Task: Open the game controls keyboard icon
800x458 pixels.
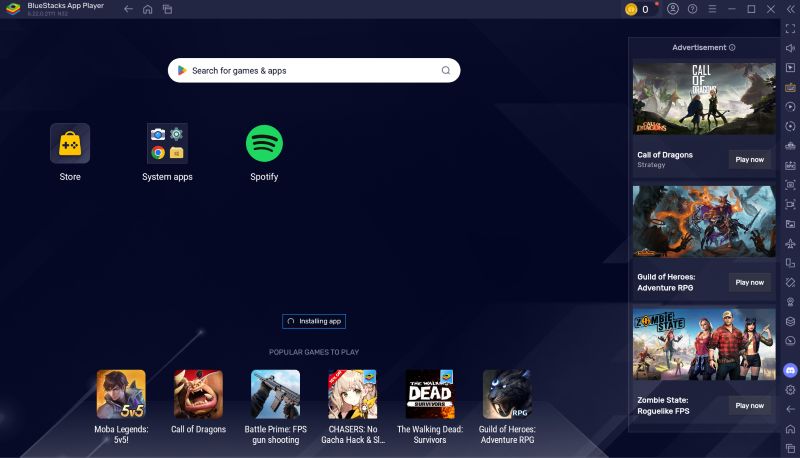Action: (x=790, y=87)
